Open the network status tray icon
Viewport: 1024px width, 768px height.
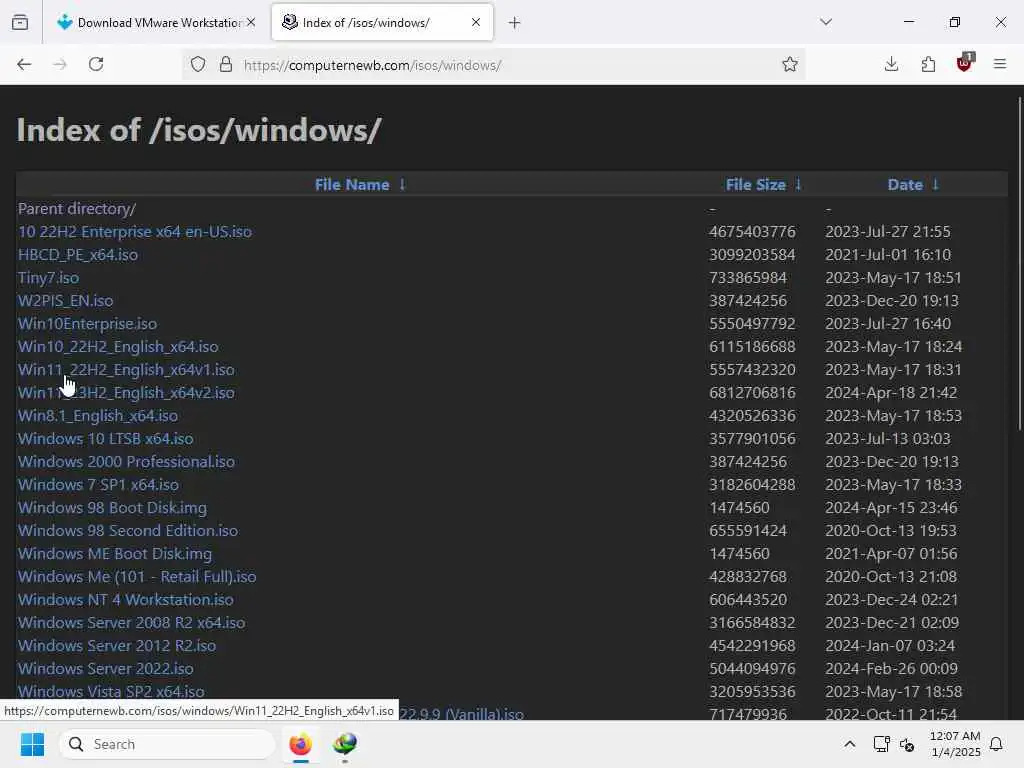pos(881,744)
